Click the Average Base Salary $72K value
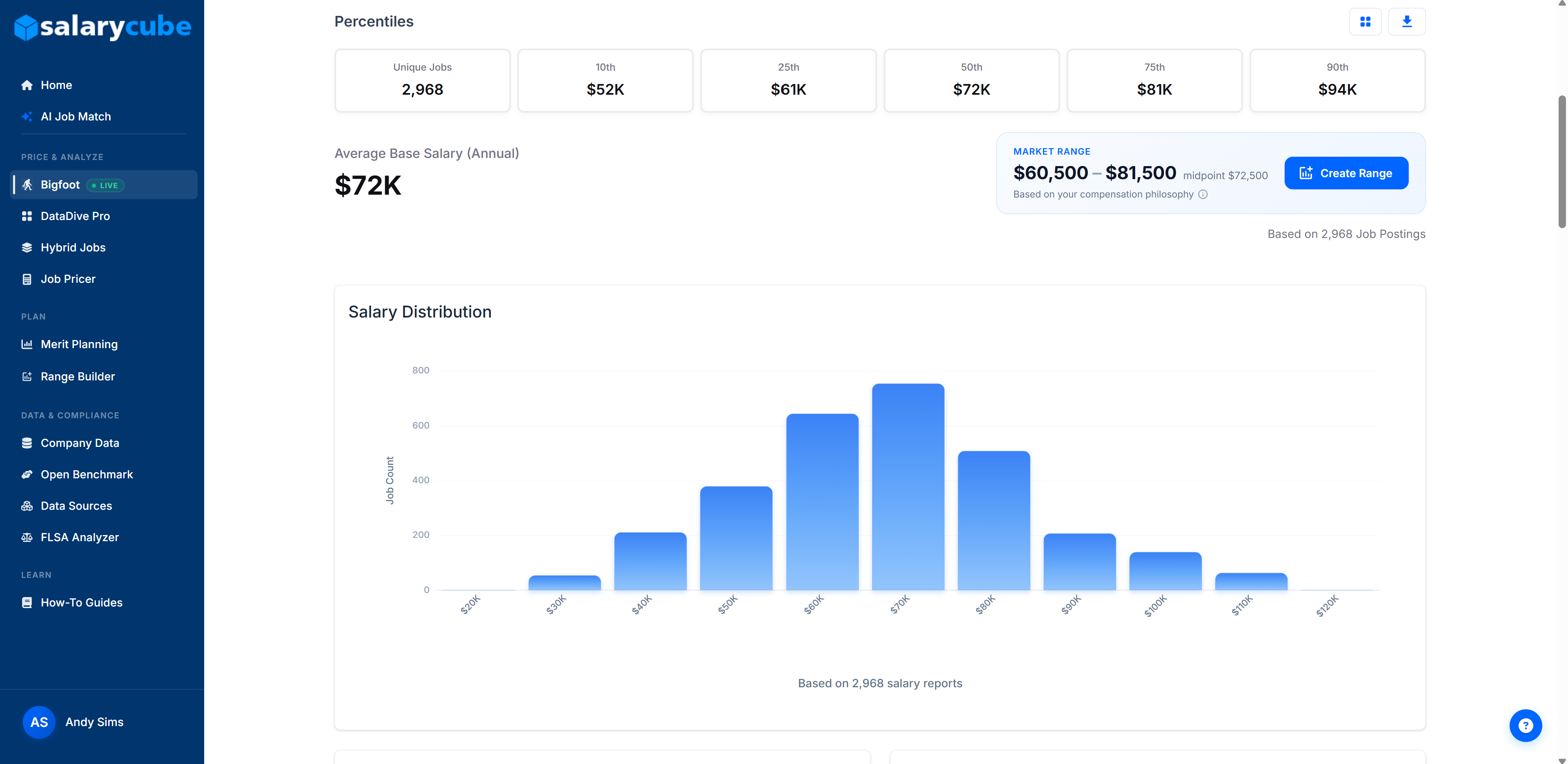This screenshot has height=764, width=1568. [367, 186]
